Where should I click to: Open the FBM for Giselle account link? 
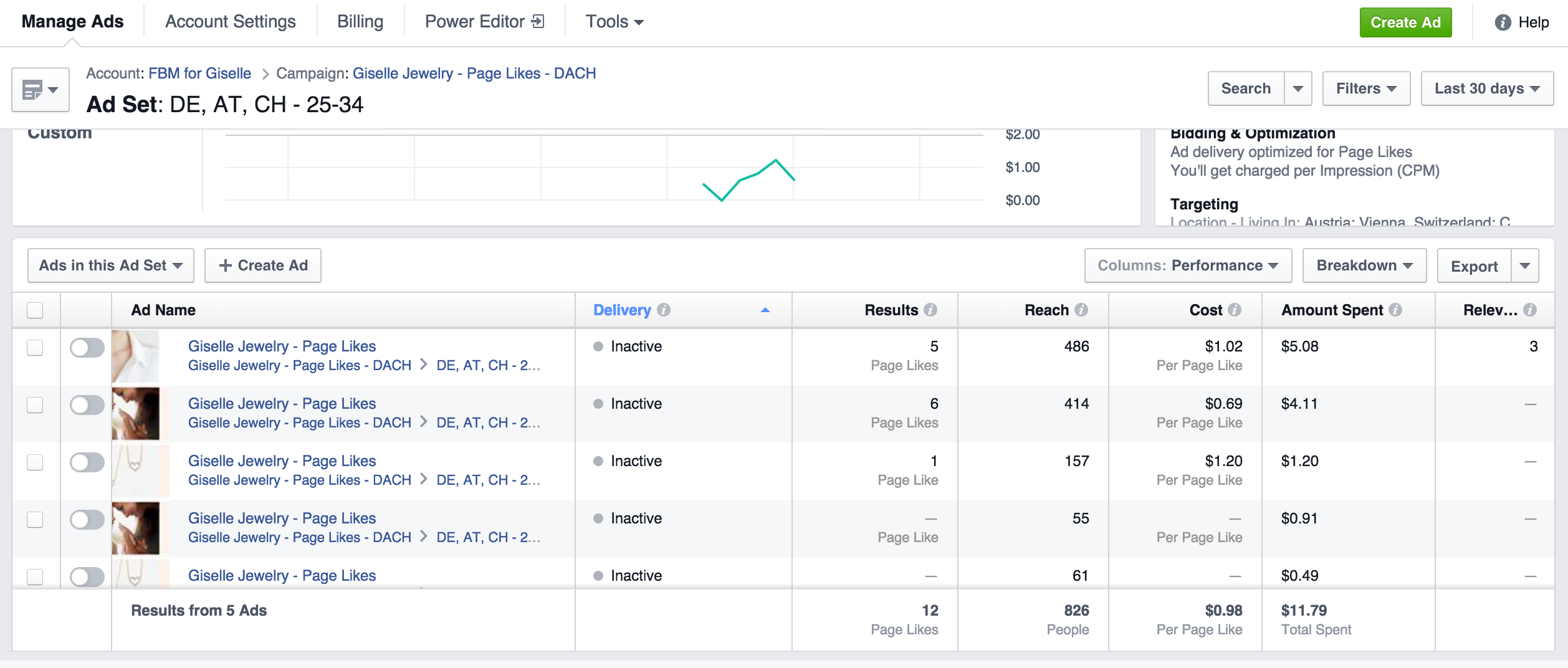[199, 74]
